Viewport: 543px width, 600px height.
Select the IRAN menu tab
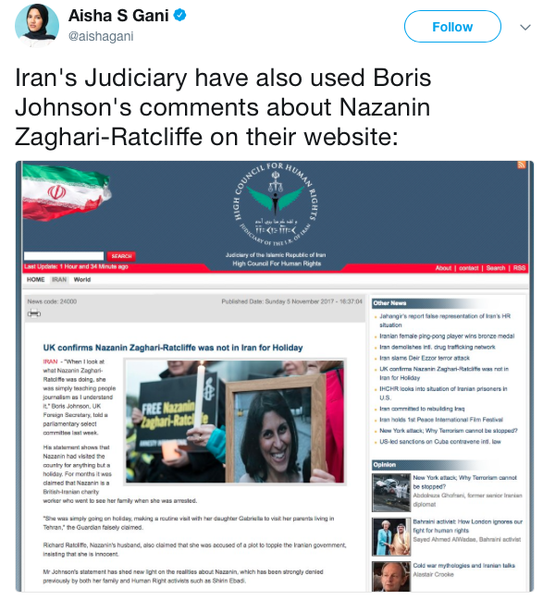59,279
